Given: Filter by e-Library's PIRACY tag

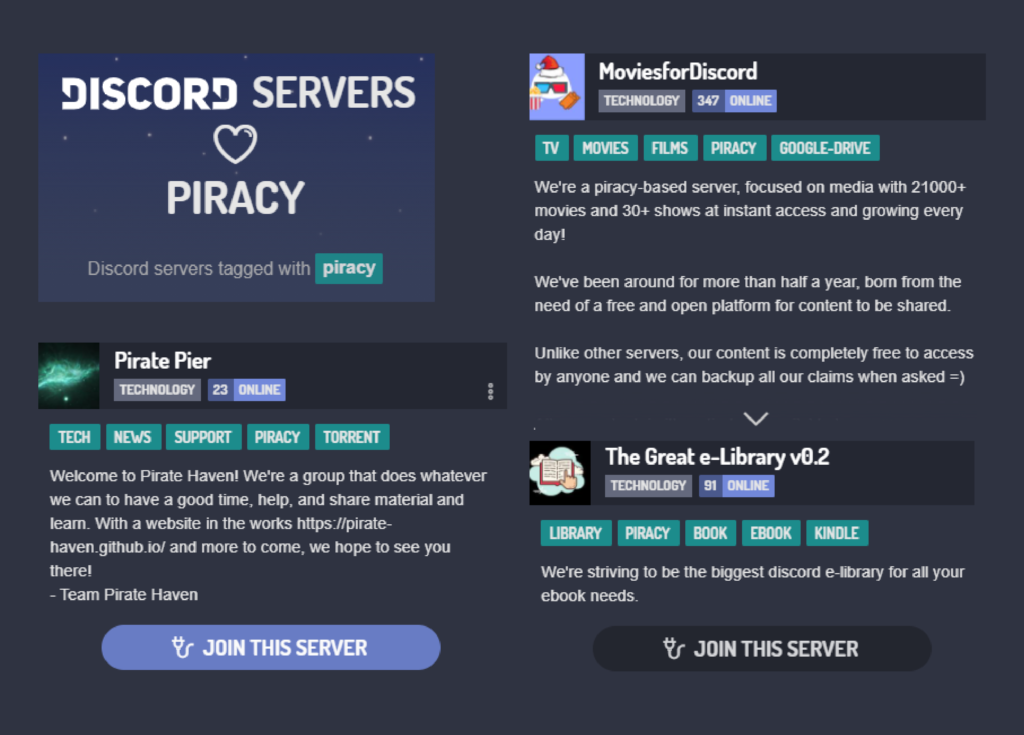Looking at the screenshot, I should 648,533.
